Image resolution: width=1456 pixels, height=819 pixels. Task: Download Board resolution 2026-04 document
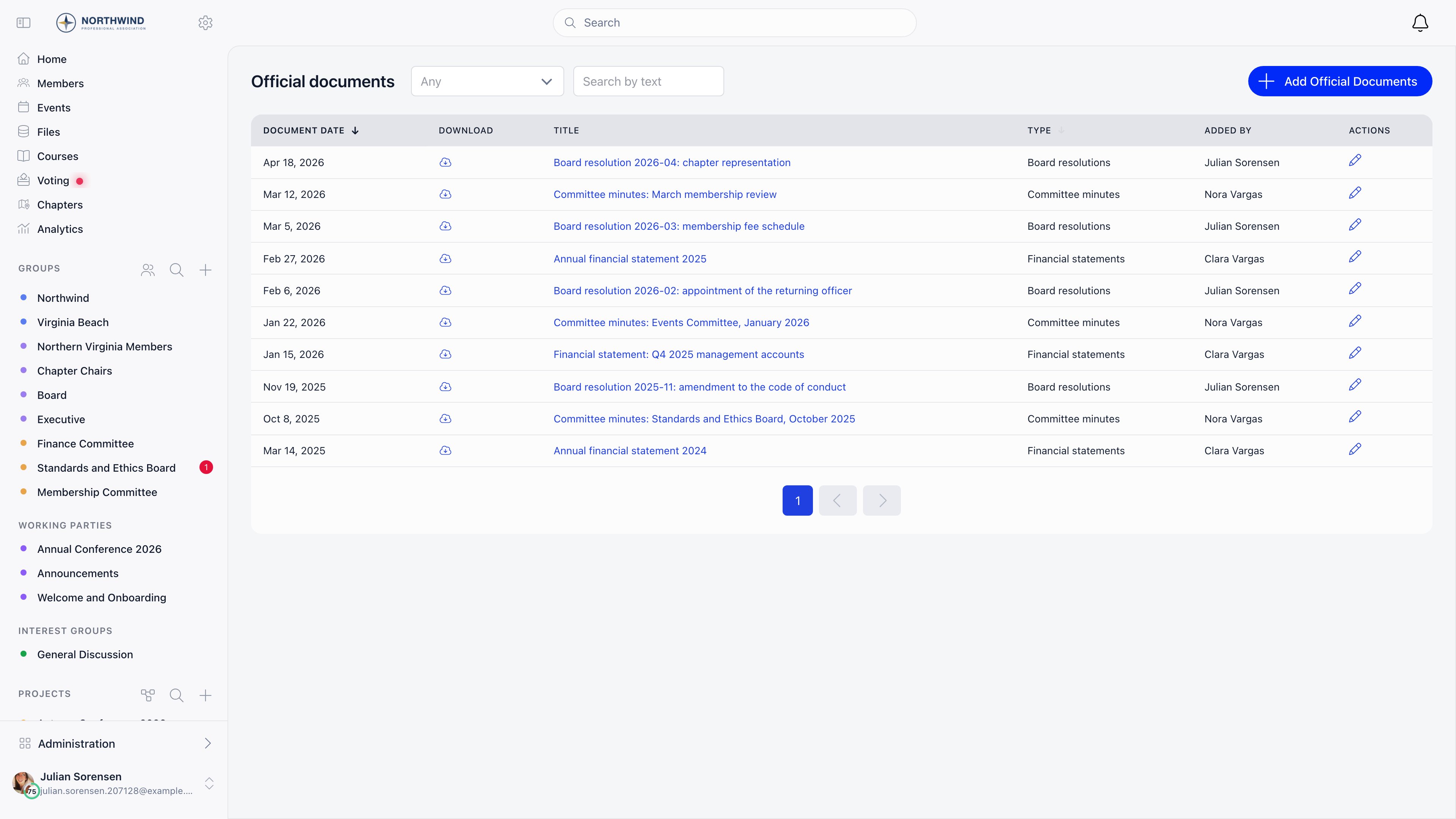pyautogui.click(x=446, y=162)
